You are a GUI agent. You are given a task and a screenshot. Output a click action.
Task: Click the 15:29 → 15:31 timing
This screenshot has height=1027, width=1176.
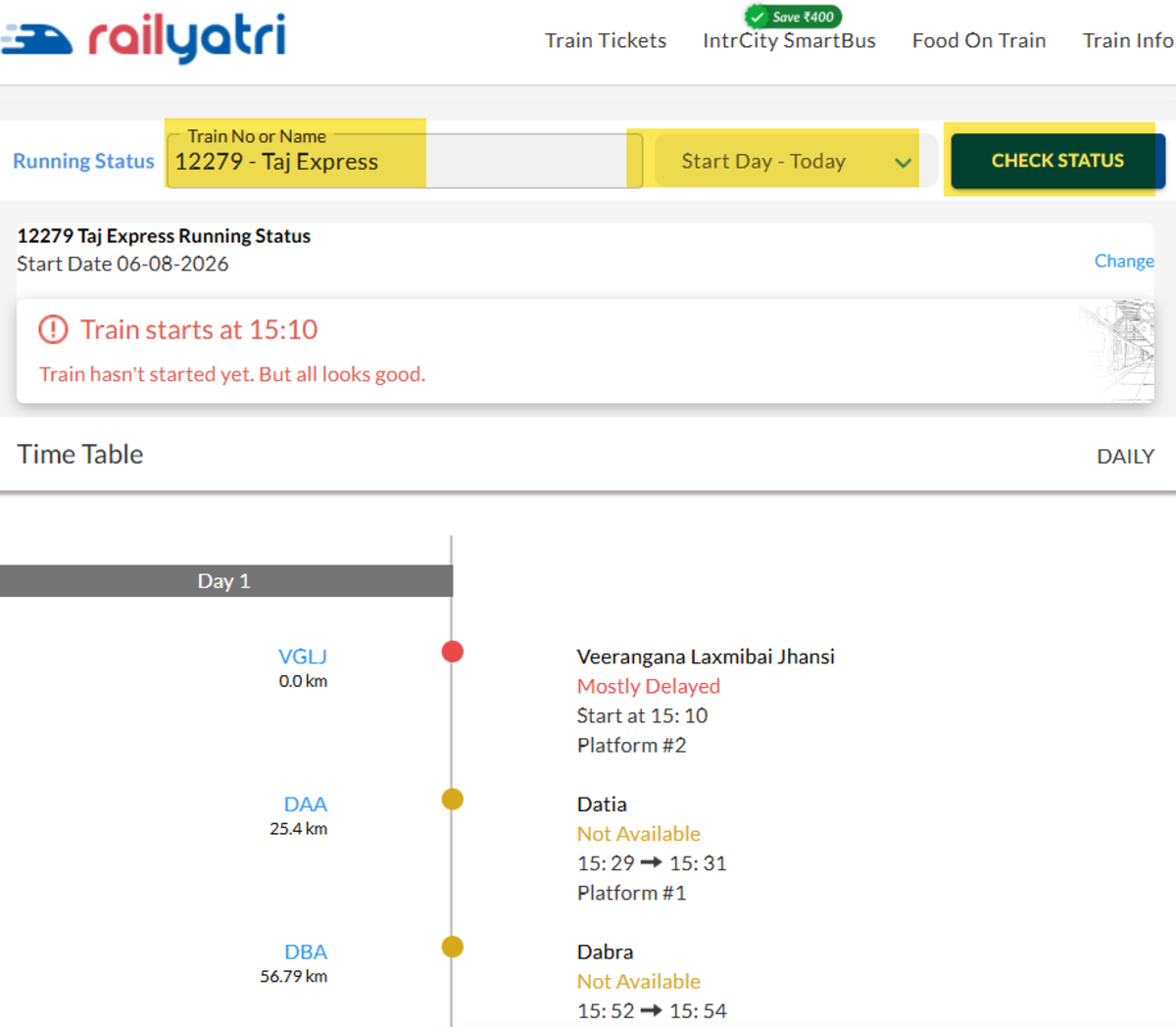click(x=652, y=863)
